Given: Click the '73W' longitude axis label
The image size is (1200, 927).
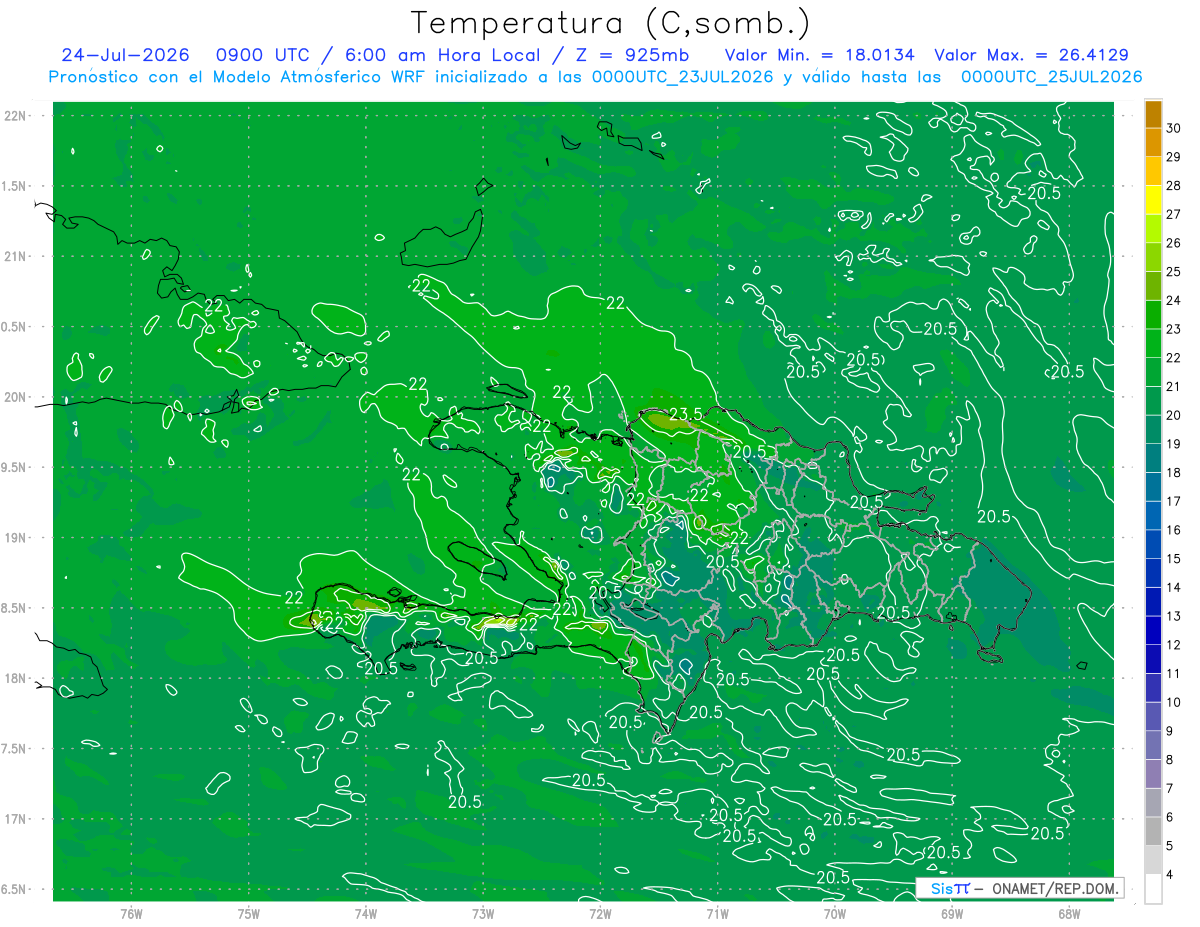Looking at the screenshot, I should click(x=483, y=913).
